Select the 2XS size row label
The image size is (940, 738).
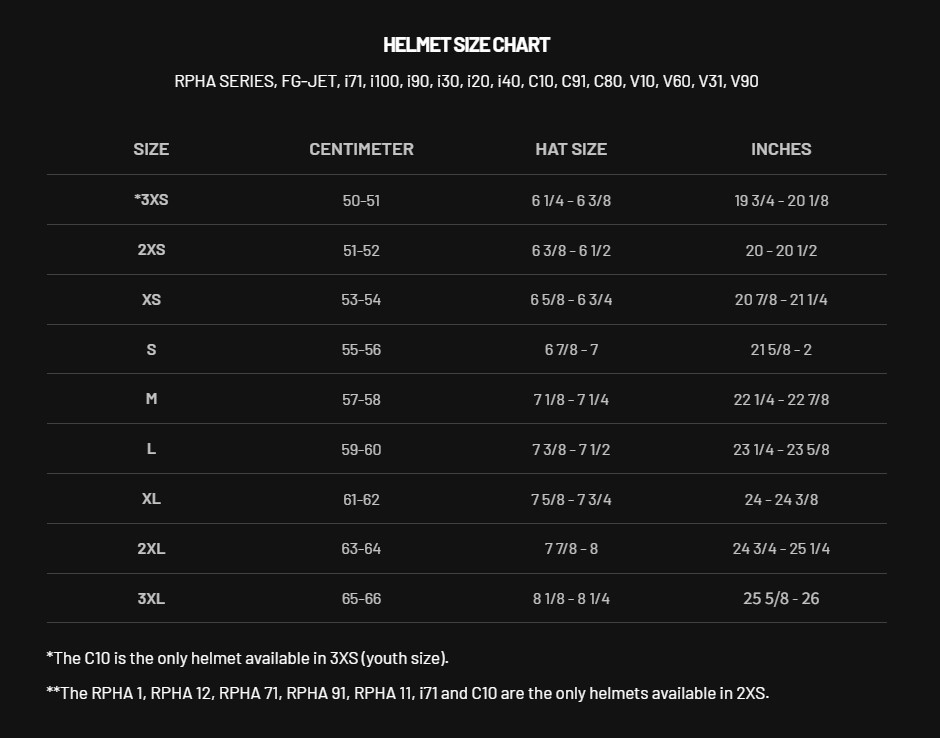(x=151, y=250)
